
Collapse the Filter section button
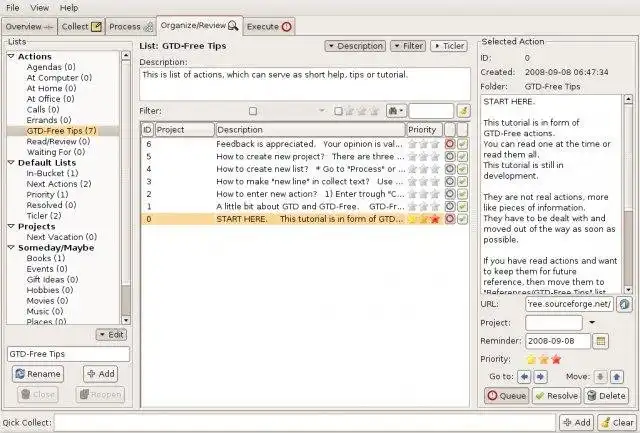pyautogui.click(x=408, y=46)
